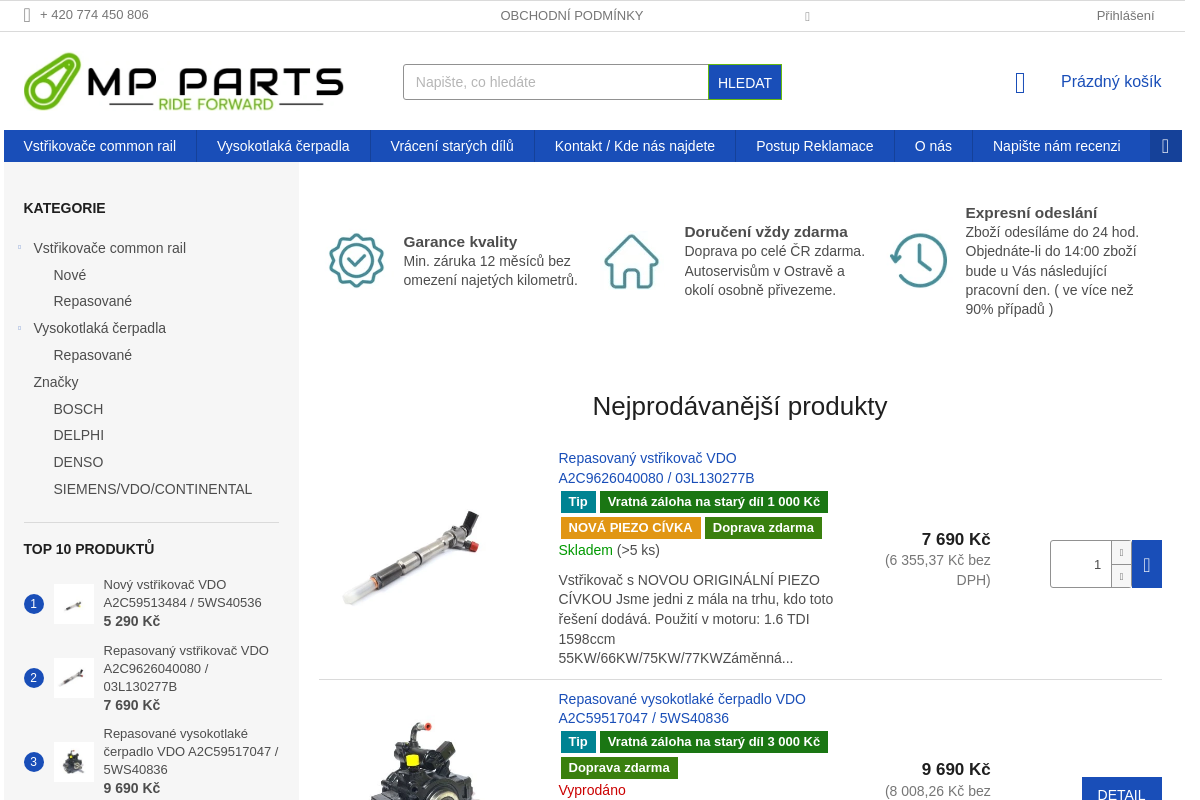Open Přihlášení login link
This screenshot has height=800, width=1200.
click(1125, 15)
